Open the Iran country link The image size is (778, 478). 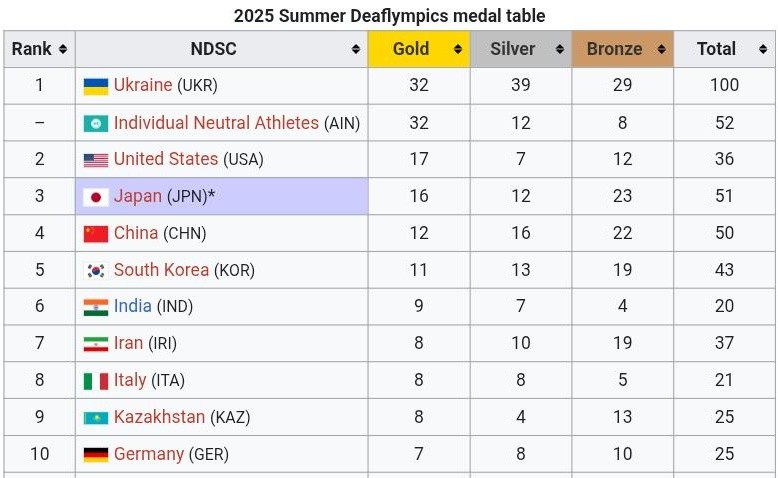128,343
